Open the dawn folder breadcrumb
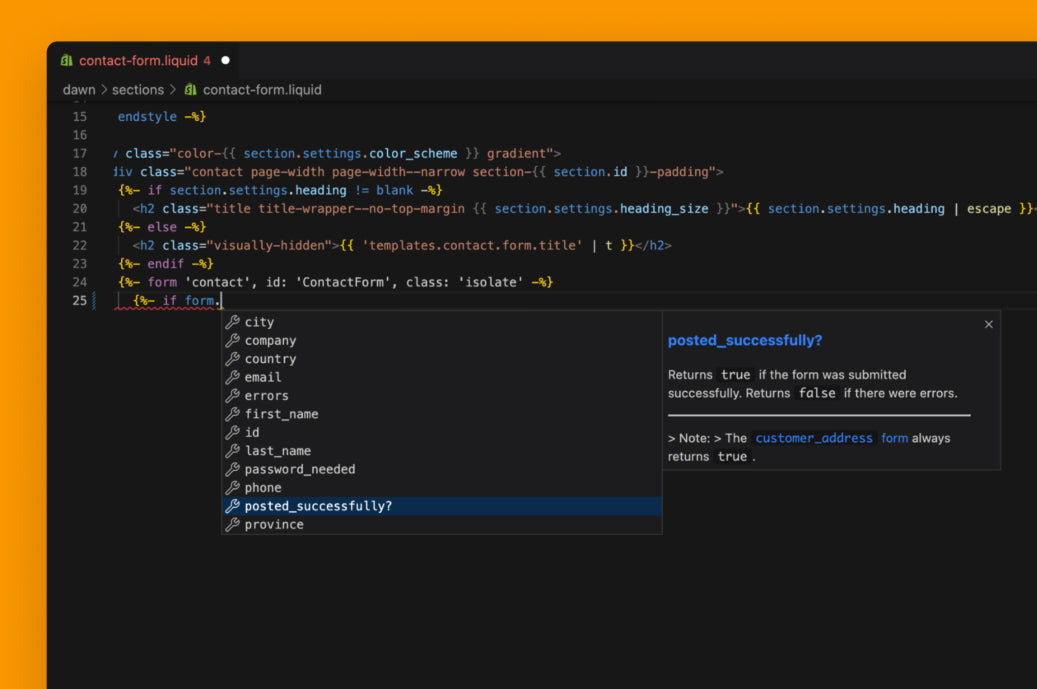 click(x=79, y=90)
